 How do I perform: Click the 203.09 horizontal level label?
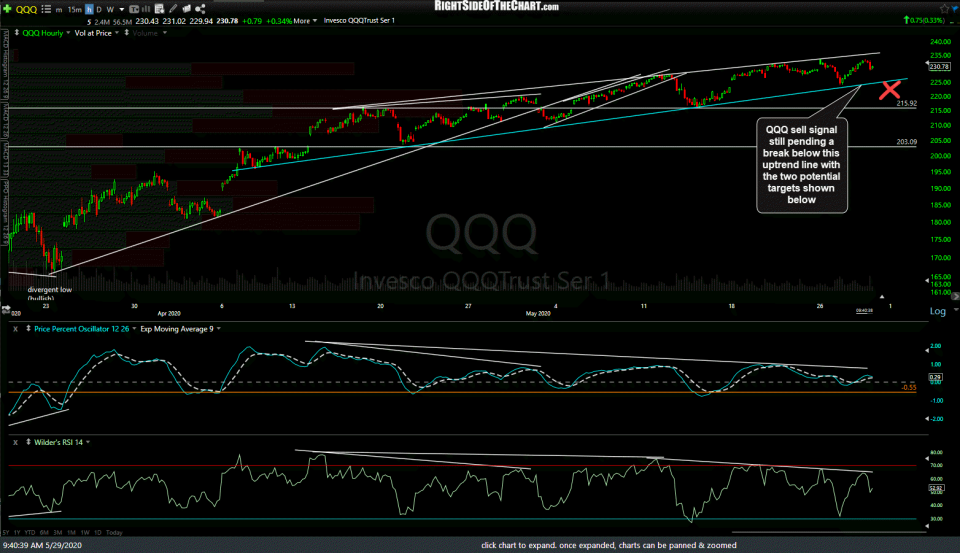pyautogui.click(x=906, y=141)
